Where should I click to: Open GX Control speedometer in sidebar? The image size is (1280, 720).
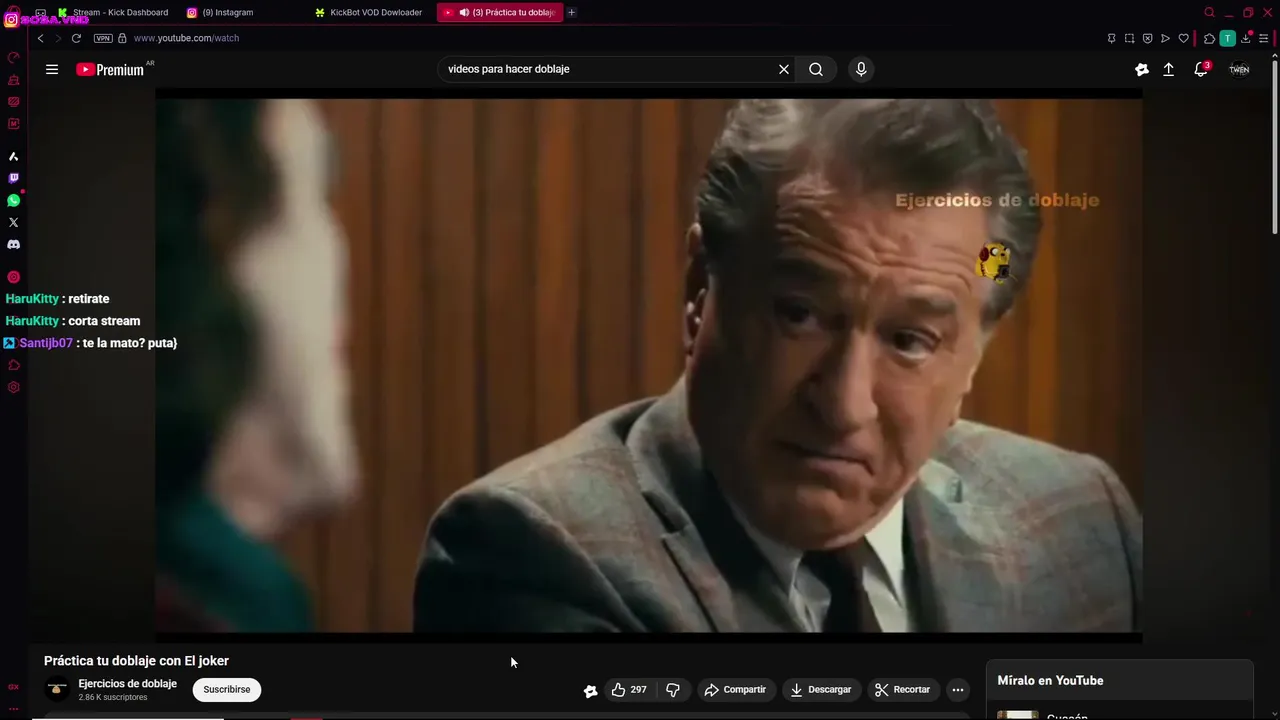click(13, 57)
